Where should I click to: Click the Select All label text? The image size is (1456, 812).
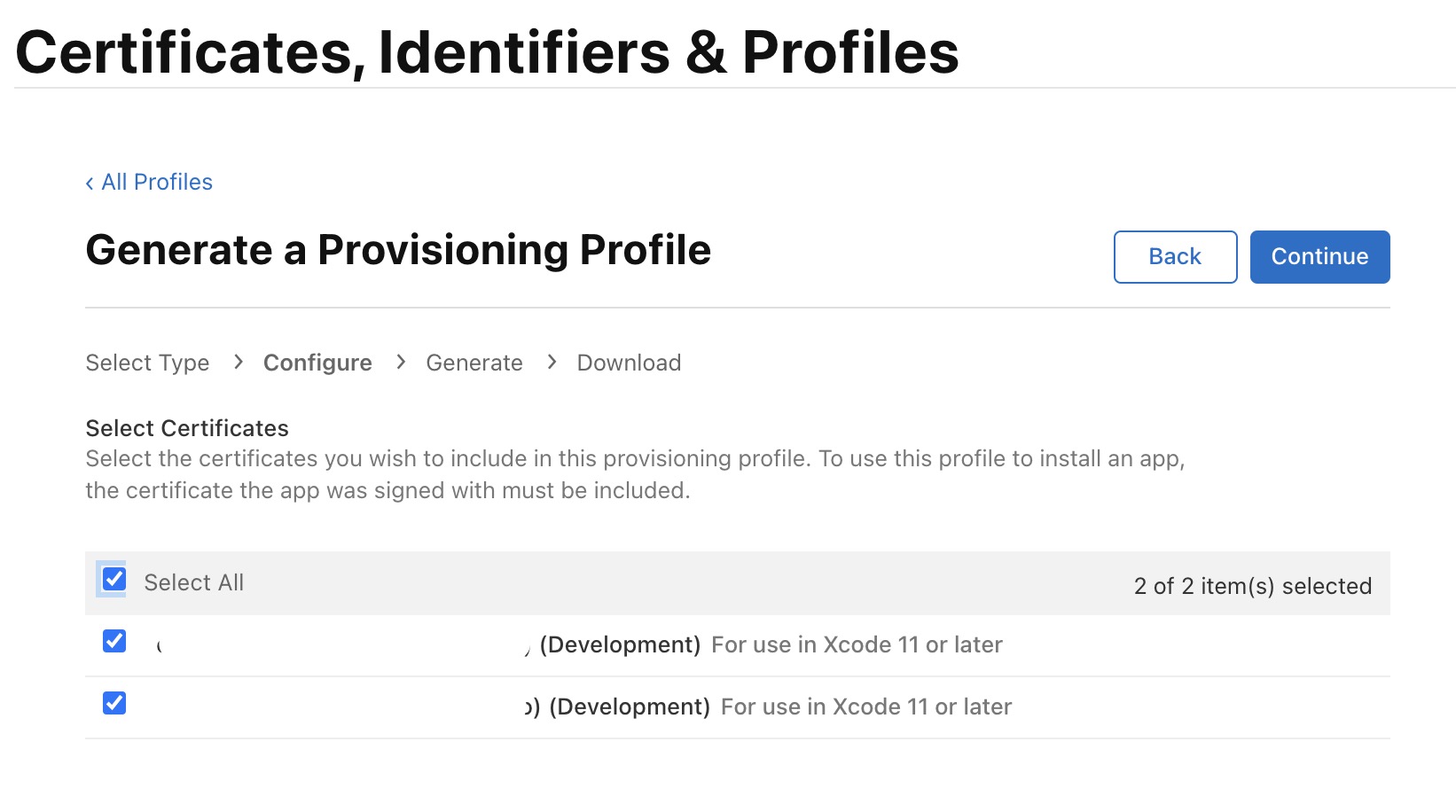(194, 582)
